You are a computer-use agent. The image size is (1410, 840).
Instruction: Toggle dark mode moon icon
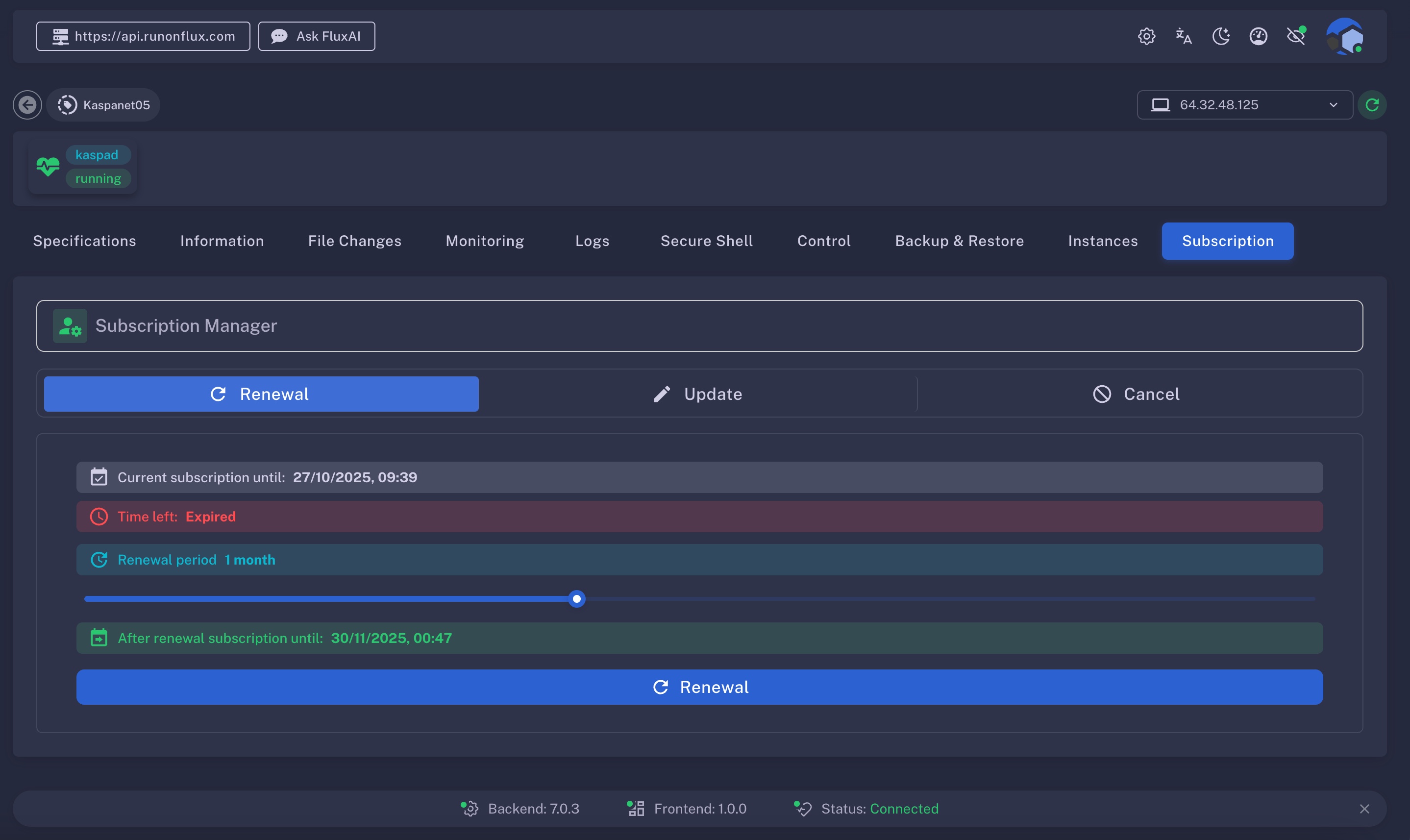1221,36
